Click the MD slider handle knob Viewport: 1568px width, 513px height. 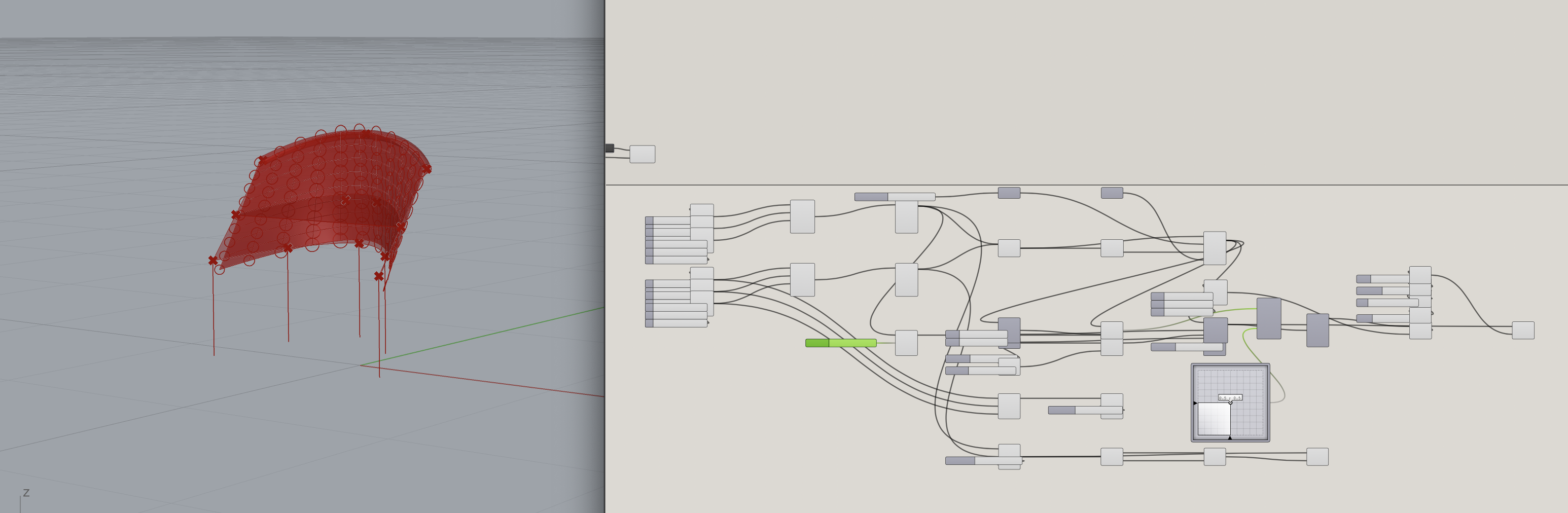[x=1230, y=402]
